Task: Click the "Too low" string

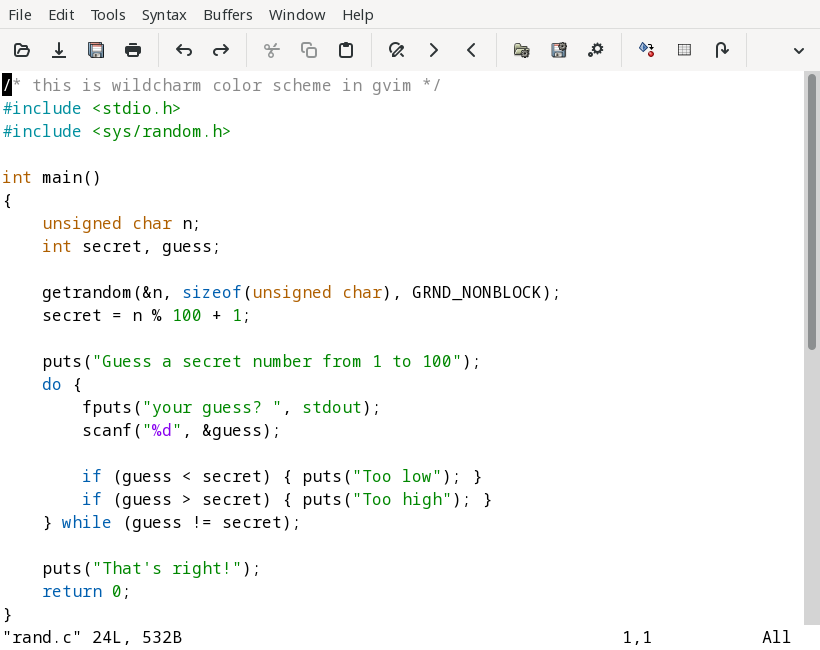Action: click(397, 476)
